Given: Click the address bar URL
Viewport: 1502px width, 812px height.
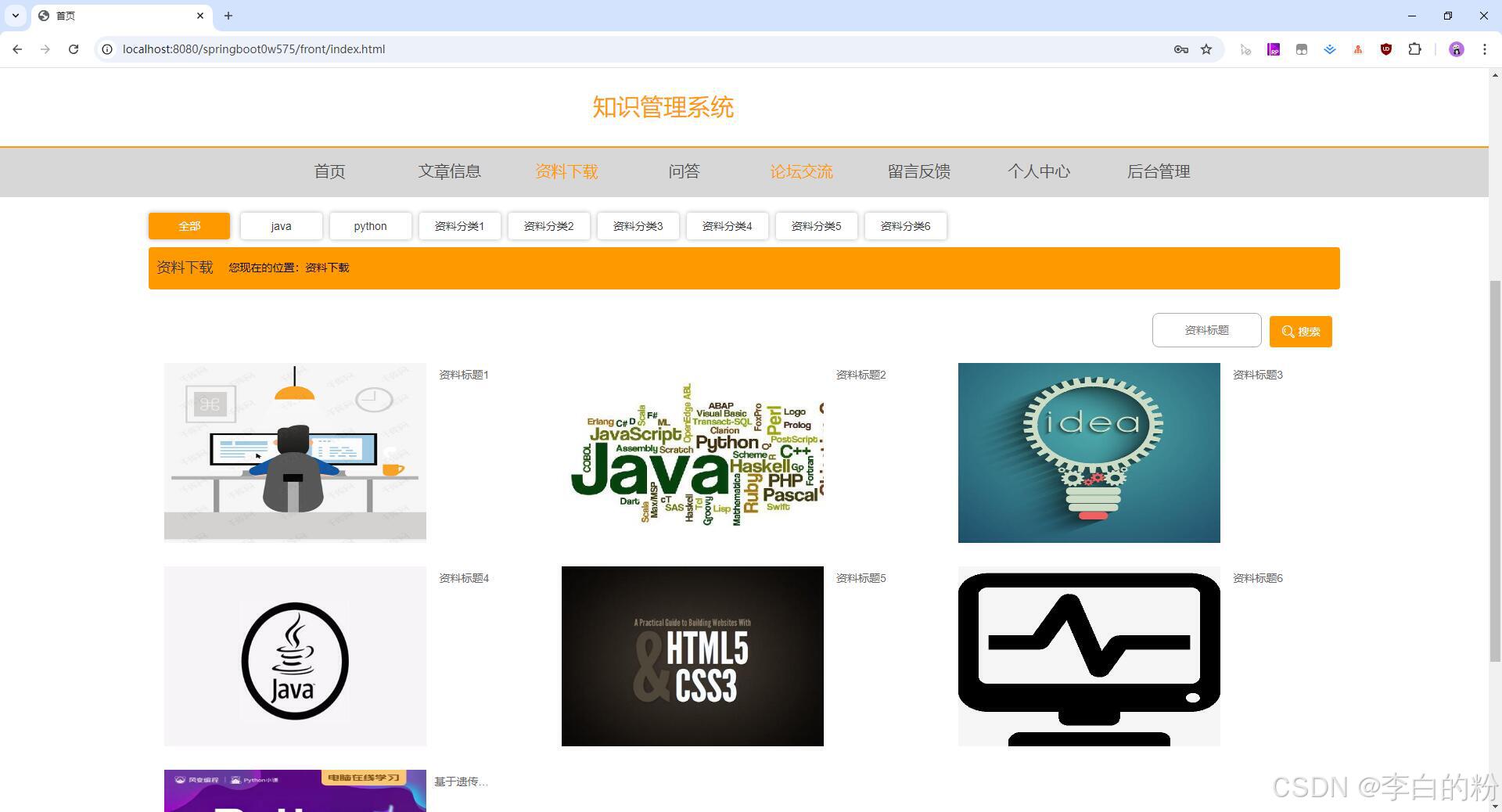Looking at the screenshot, I should [x=253, y=49].
